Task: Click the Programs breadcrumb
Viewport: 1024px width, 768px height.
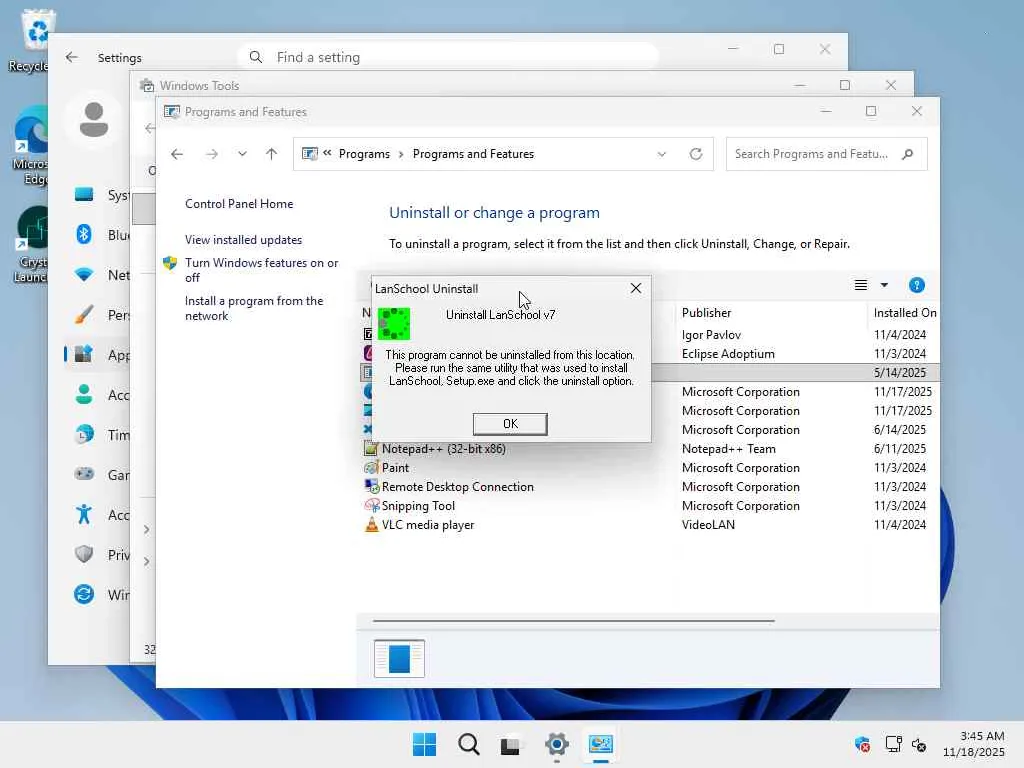Action: (x=364, y=154)
